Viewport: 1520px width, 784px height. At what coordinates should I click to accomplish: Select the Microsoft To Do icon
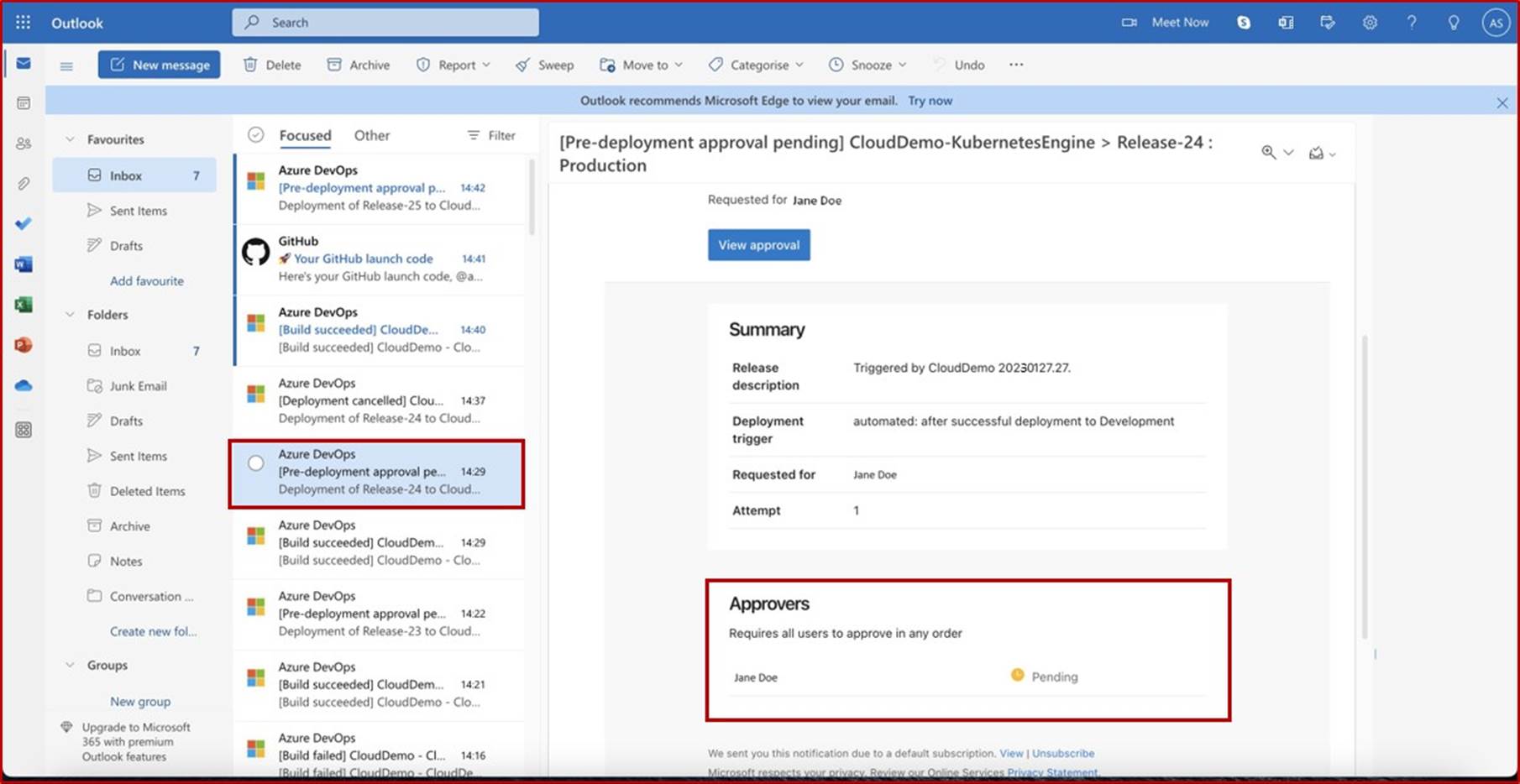click(23, 223)
